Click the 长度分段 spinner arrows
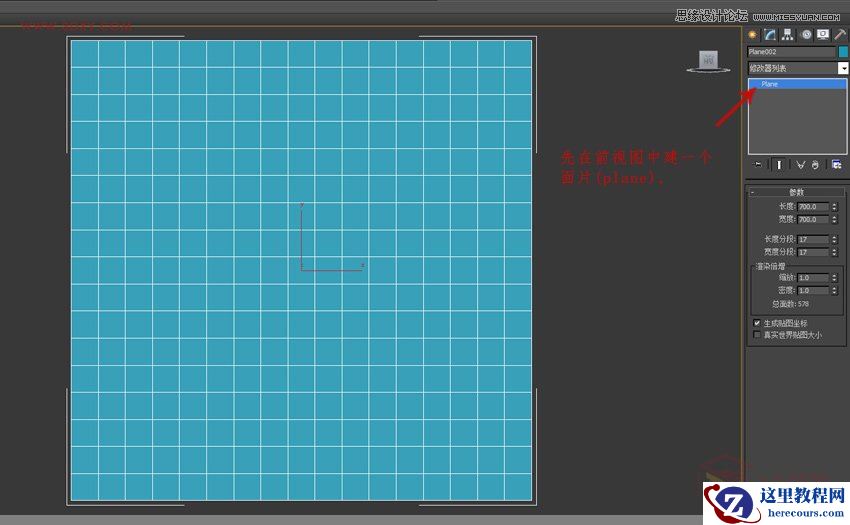 [835, 239]
